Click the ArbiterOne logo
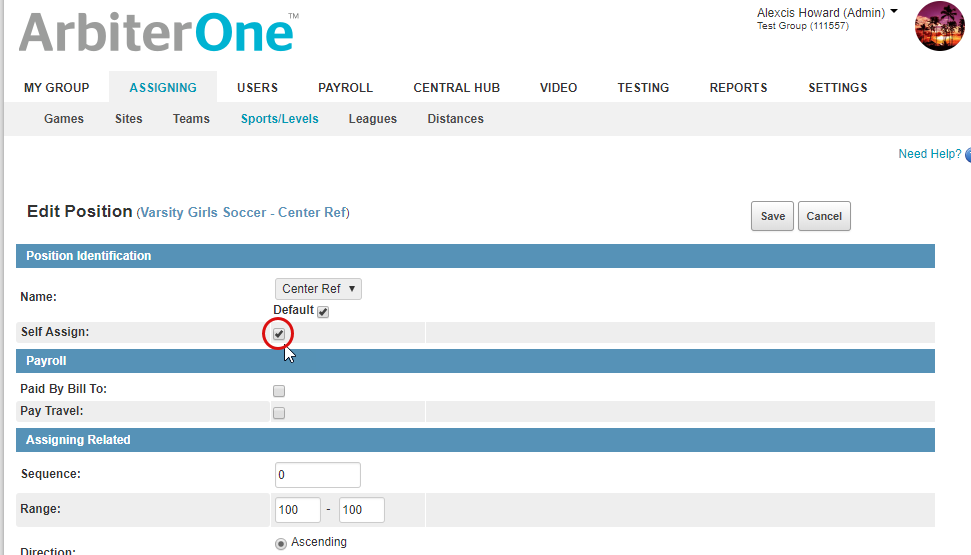Image resolution: width=971 pixels, height=555 pixels. tap(157, 33)
